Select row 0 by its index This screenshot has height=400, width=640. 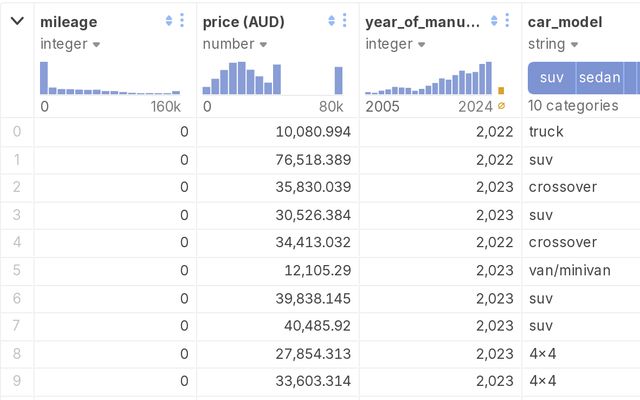(x=16, y=132)
